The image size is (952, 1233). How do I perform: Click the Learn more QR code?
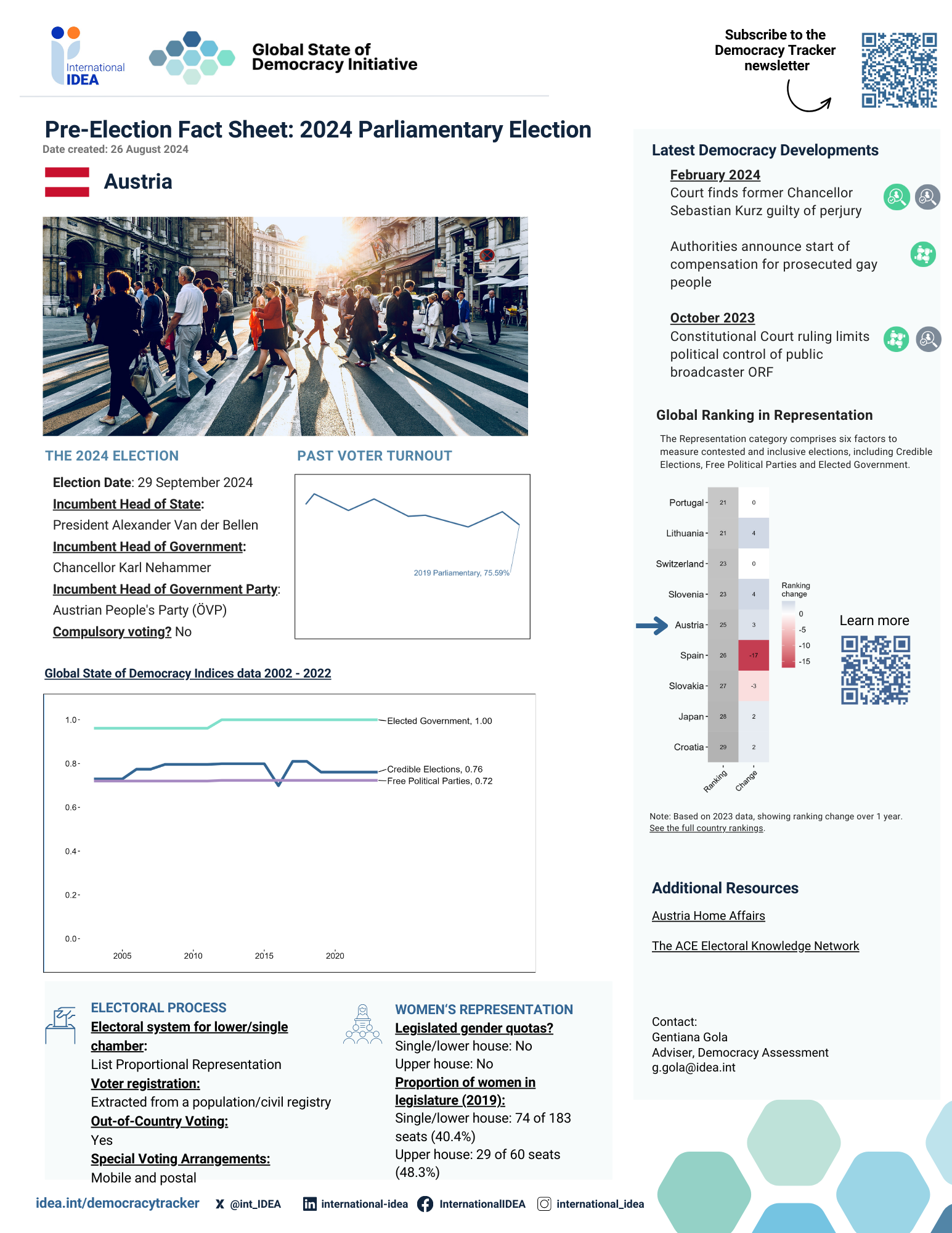click(x=876, y=671)
